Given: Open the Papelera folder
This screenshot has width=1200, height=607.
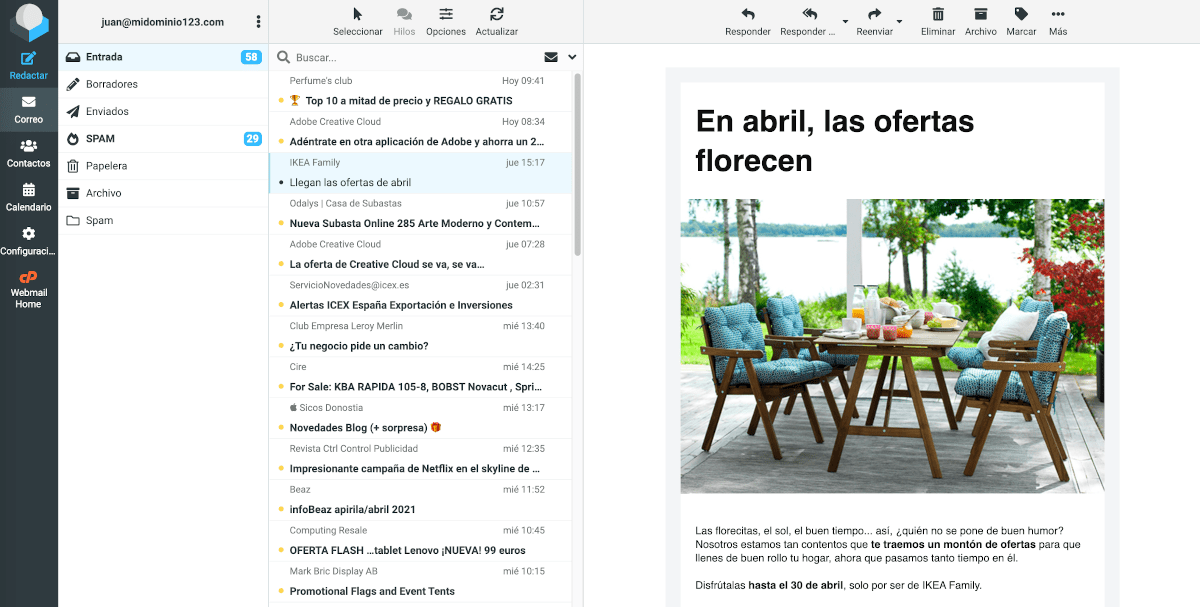Looking at the screenshot, I should [x=163, y=166].
